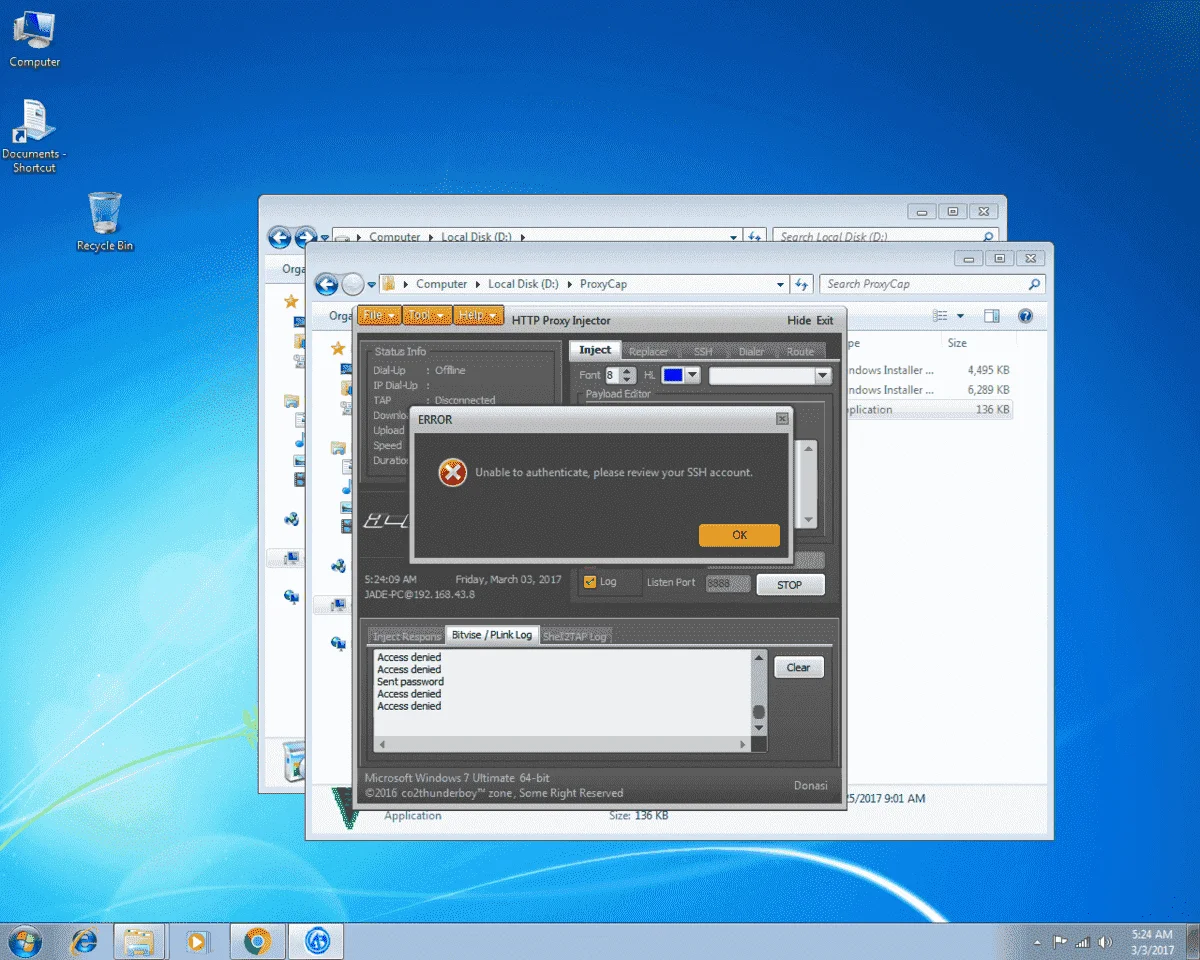Click Back button in Local Disk (D:) window
1200x960 pixels.
[x=279, y=238]
